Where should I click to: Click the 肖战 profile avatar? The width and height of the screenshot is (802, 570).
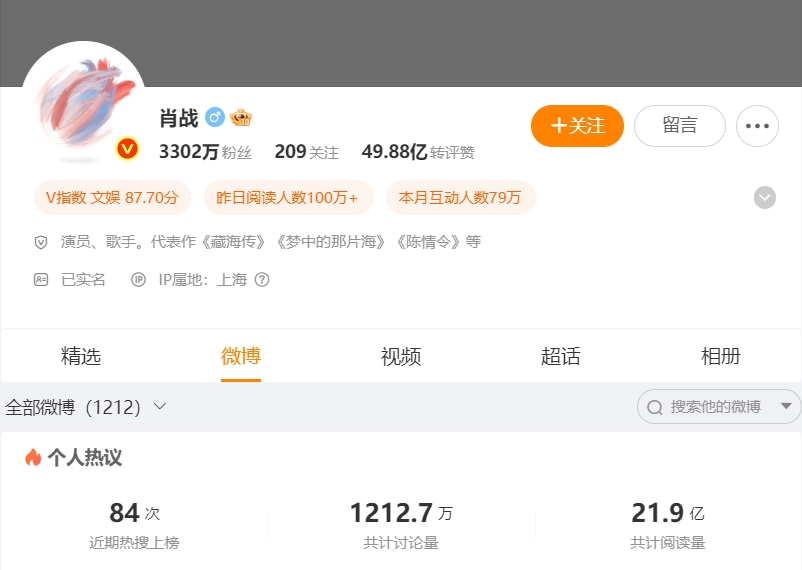tap(83, 103)
